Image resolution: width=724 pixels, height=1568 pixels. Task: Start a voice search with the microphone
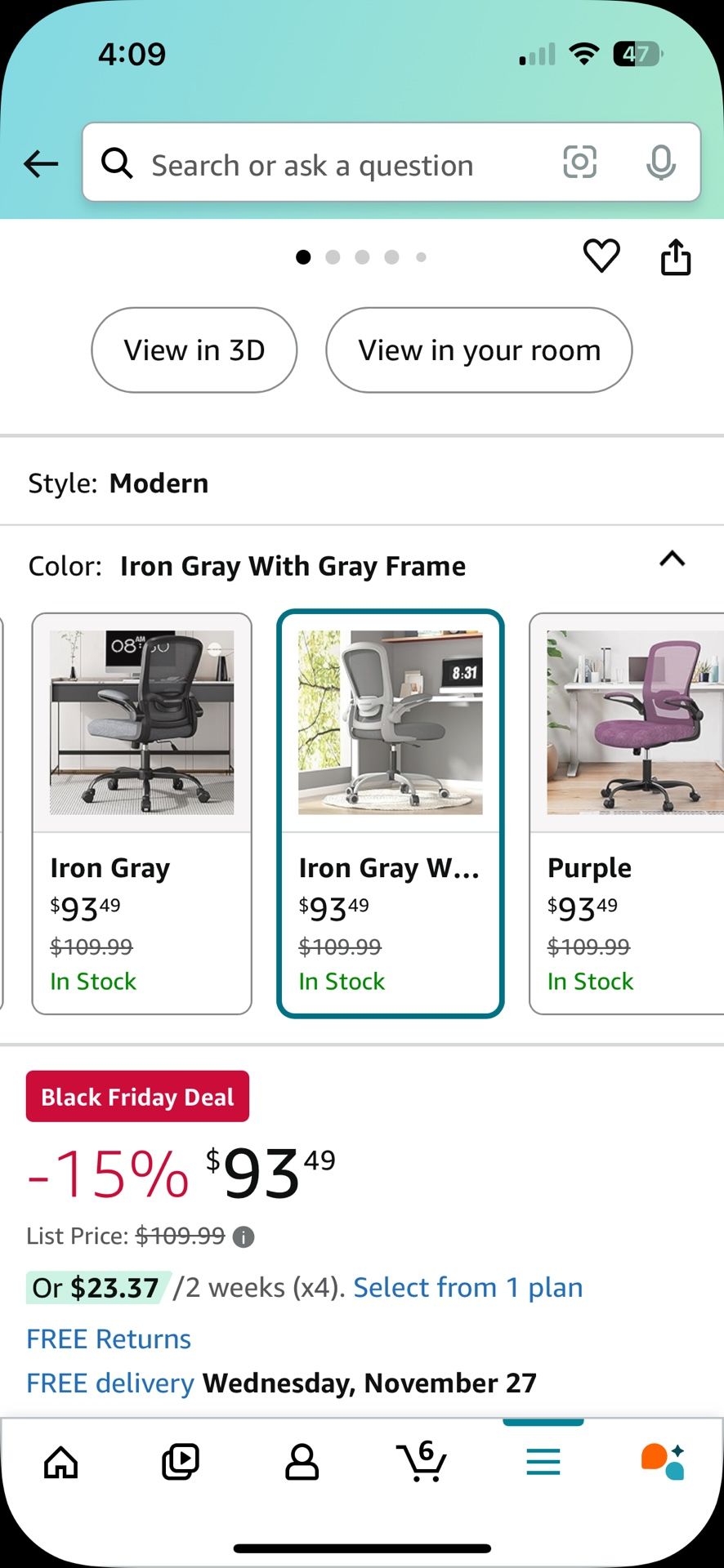pyautogui.click(x=661, y=163)
